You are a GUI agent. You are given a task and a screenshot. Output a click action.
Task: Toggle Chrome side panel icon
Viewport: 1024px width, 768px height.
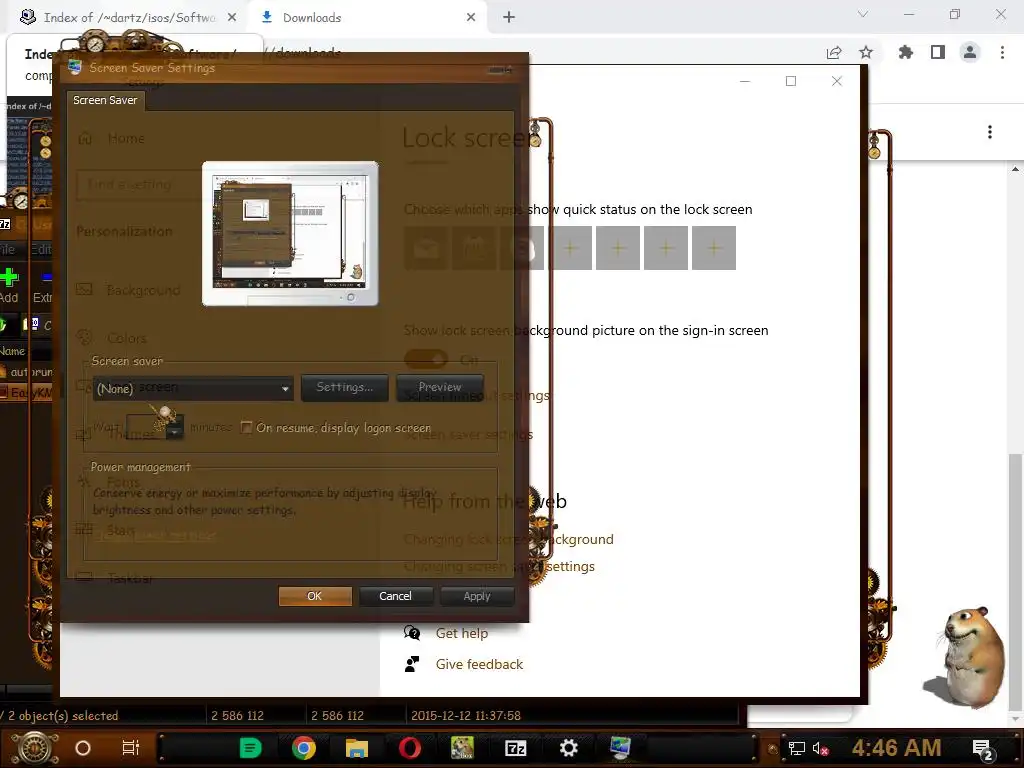pos(938,52)
